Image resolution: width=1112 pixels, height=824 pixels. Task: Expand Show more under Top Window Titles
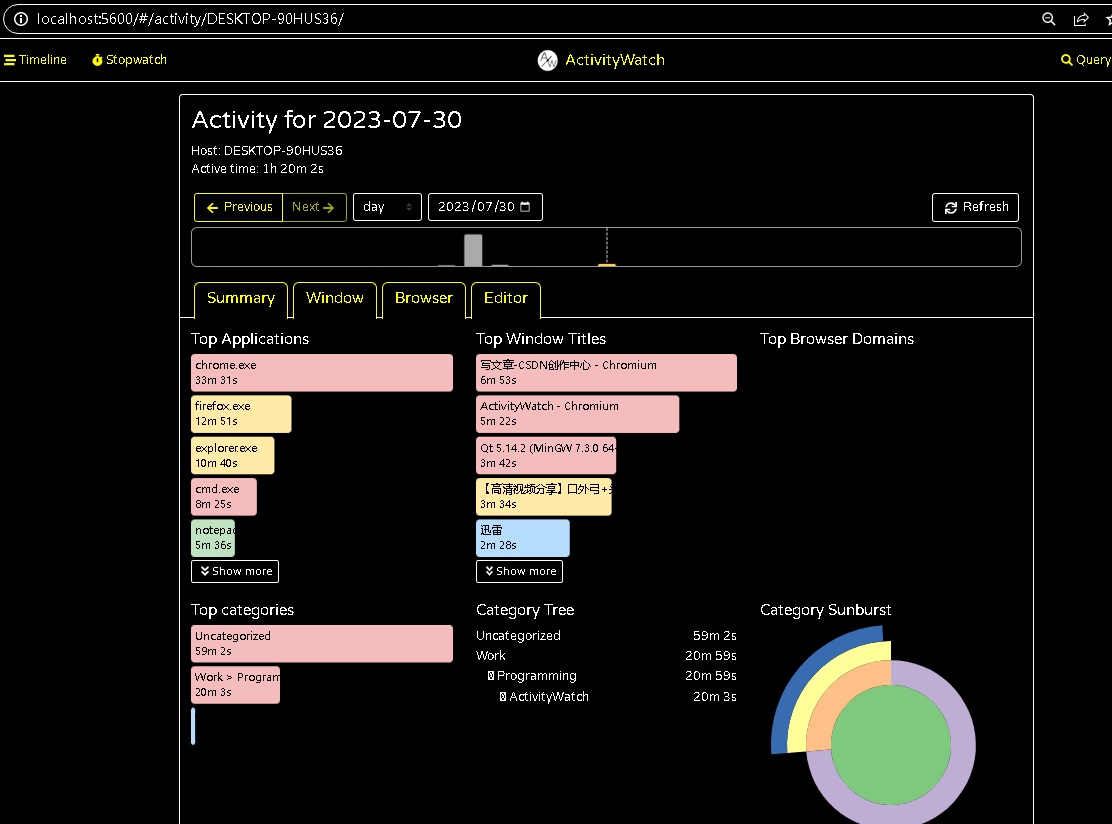(x=519, y=572)
